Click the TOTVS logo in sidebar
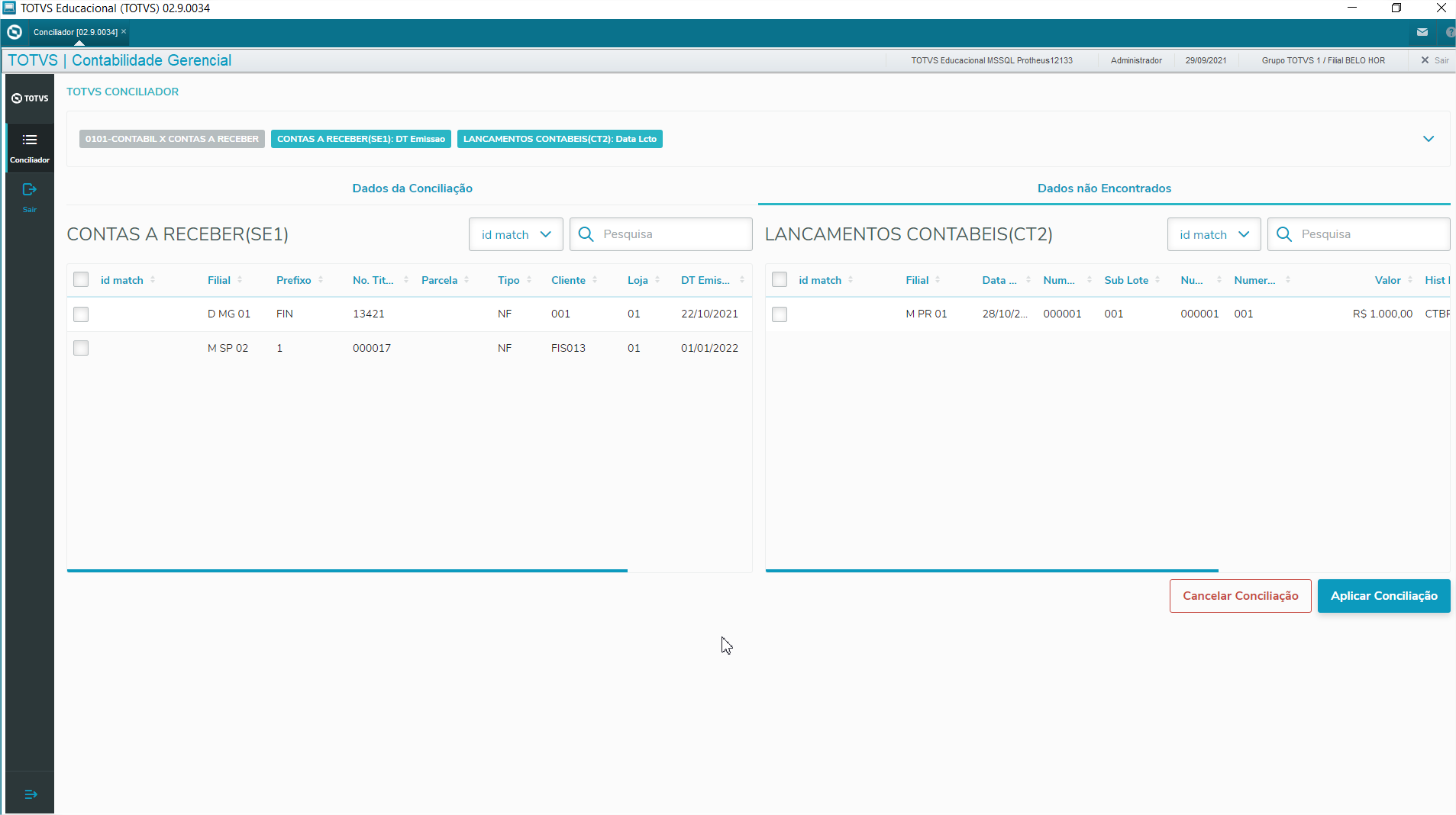The width and height of the screenshot is (1456, 815). point(30,98)
